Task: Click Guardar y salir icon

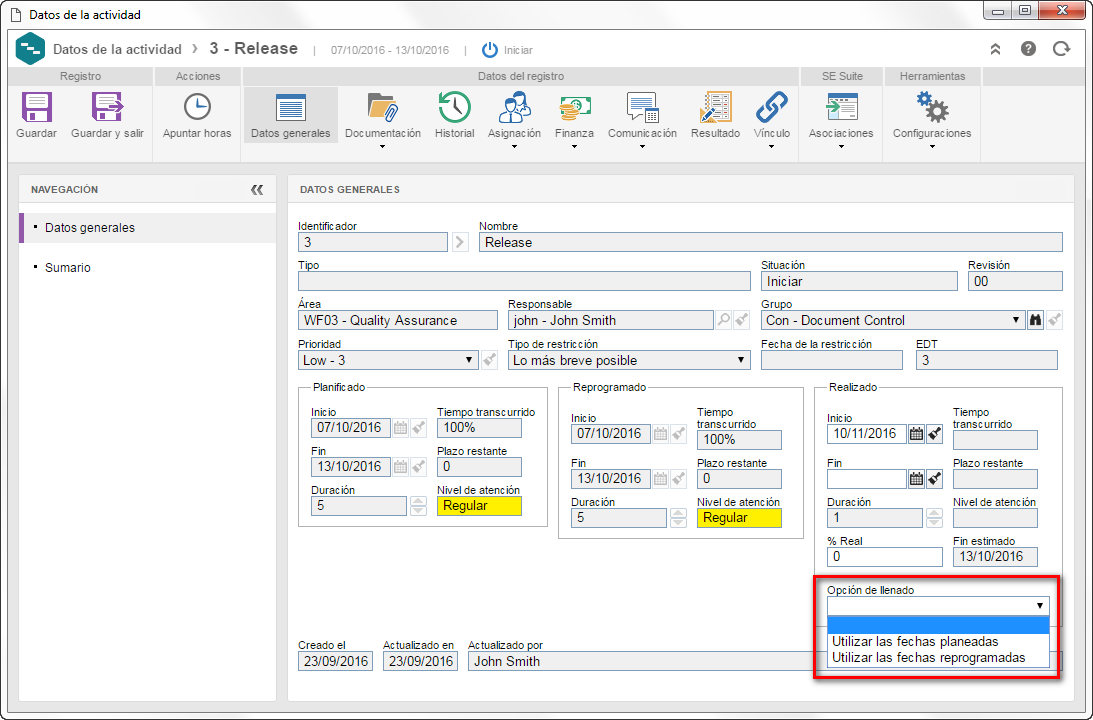Action: [x=107, y=107]
